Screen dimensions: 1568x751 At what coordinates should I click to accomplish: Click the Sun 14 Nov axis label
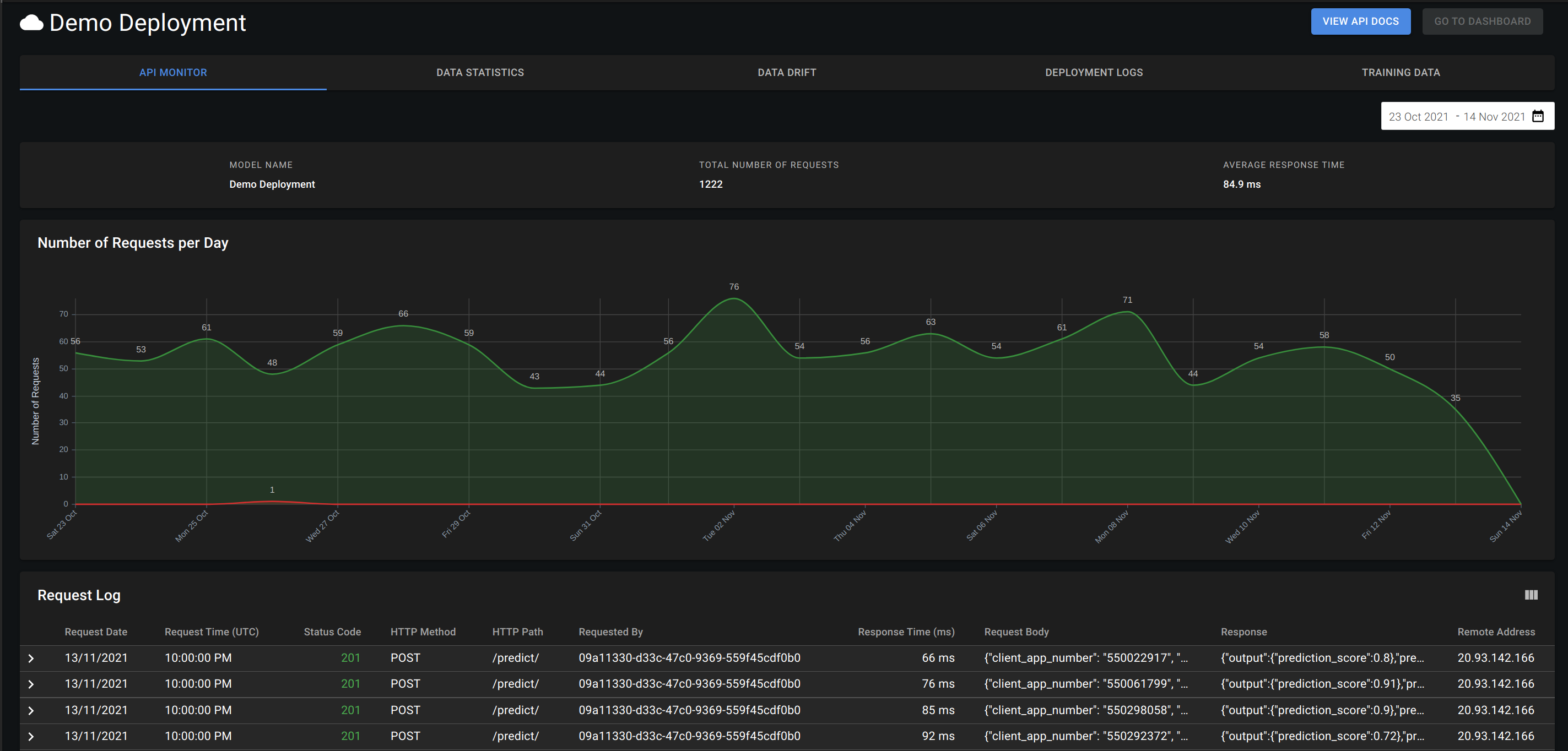pyautogui.click(x=1505, y=526)
